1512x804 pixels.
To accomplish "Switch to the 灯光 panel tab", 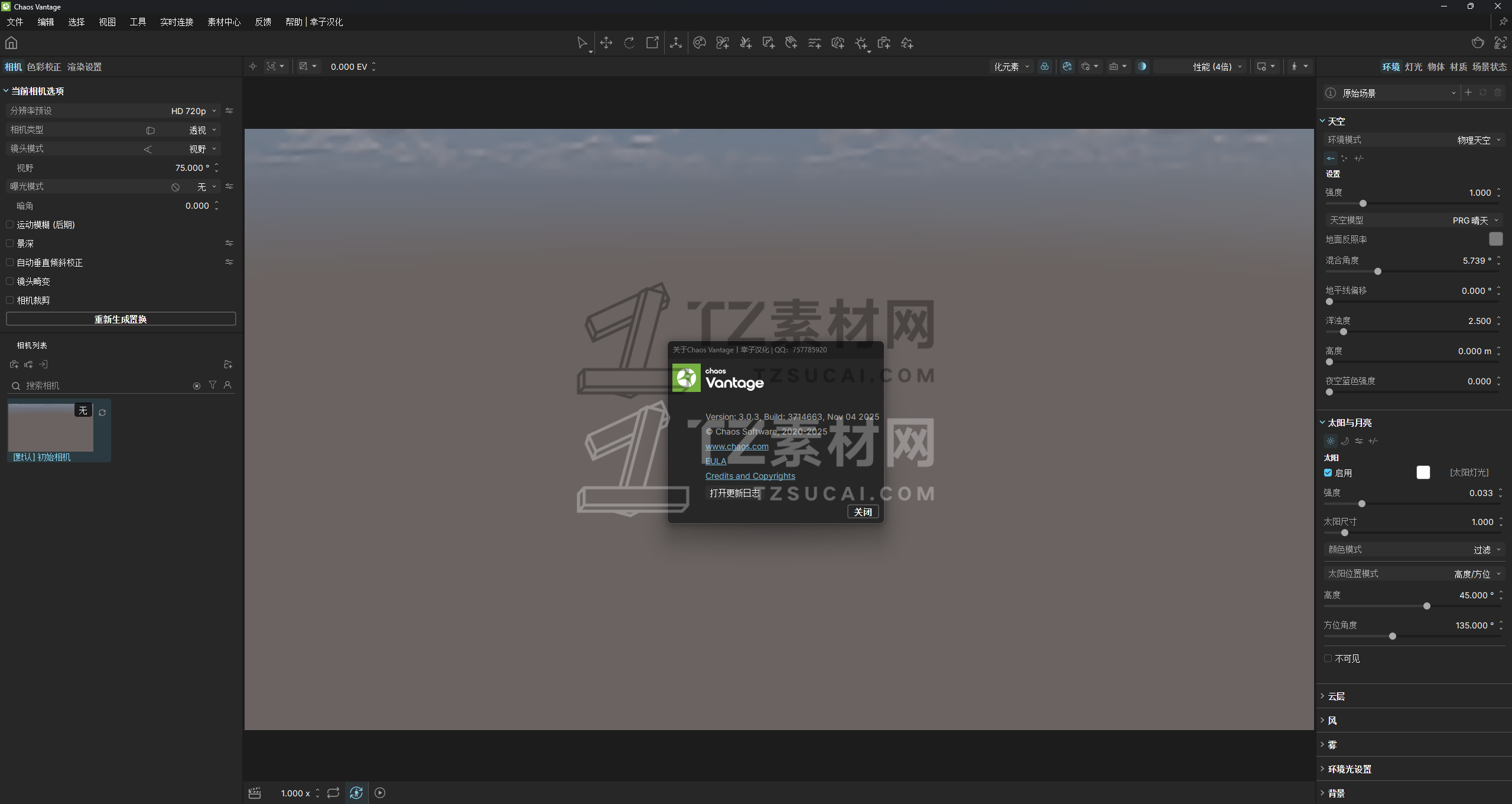I will [x=1413, y=66].
